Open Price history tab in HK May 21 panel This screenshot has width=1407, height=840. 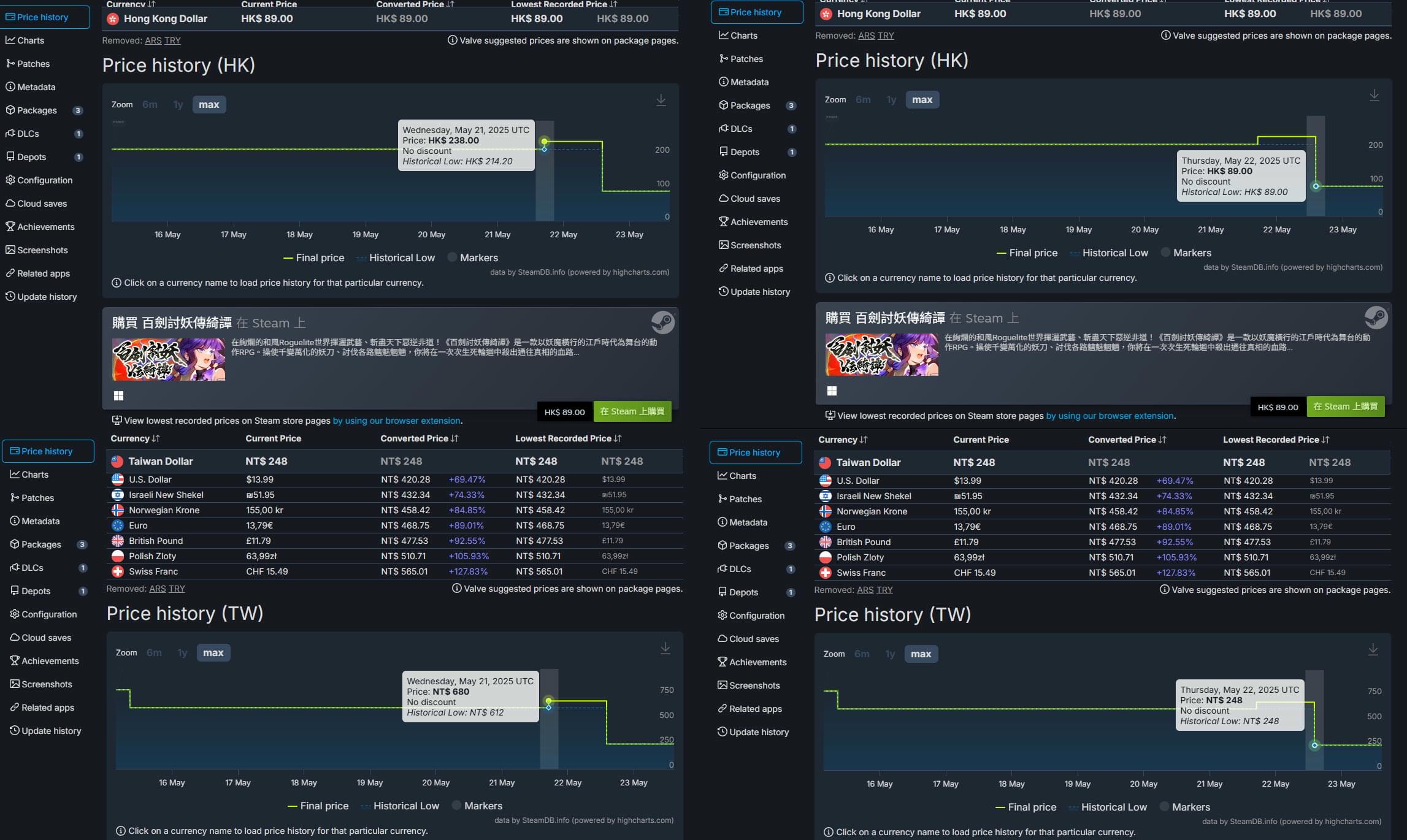[x=44, y=17]
